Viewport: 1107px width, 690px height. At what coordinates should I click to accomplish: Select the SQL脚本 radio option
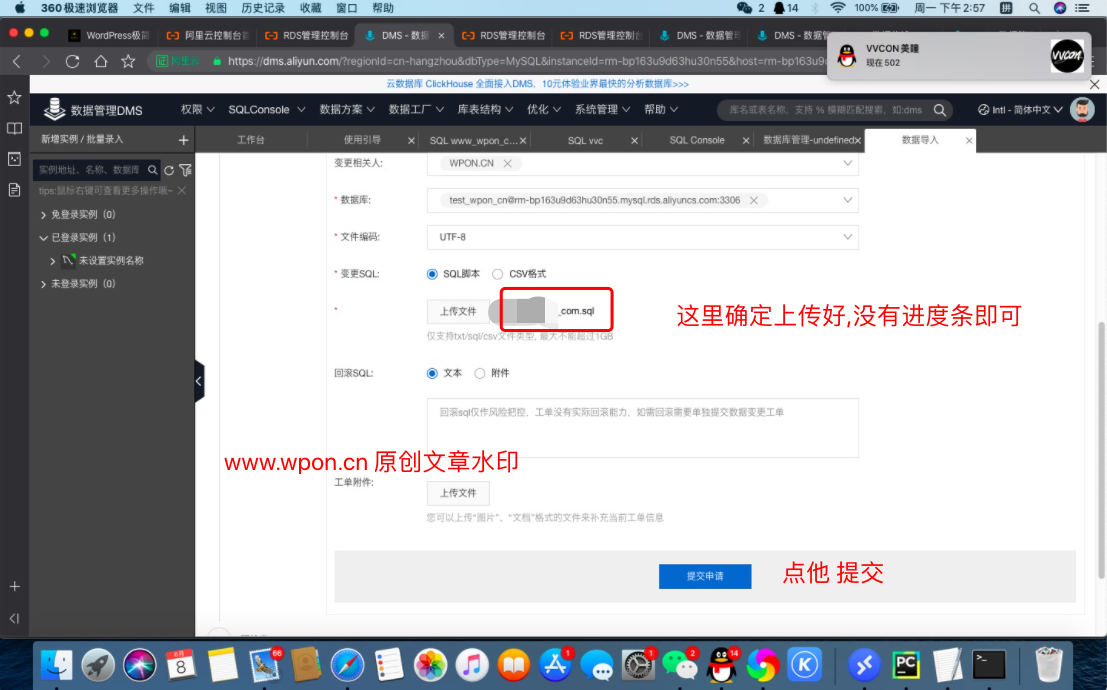tap(432, 274)
